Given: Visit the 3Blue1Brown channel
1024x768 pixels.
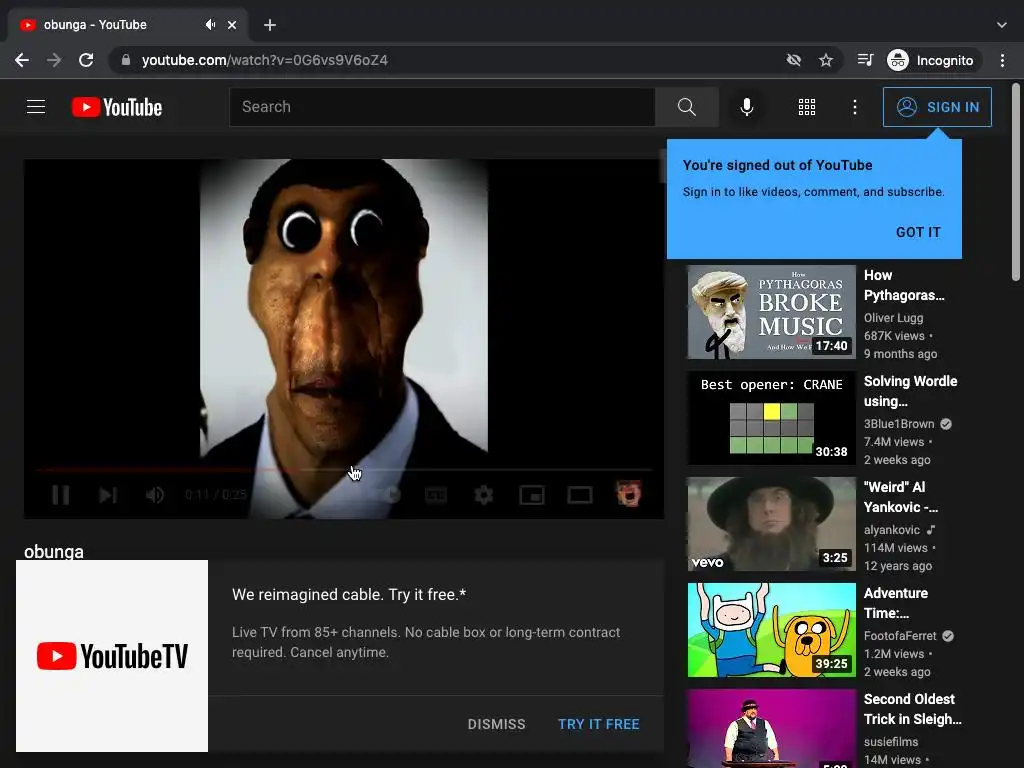Looking at the screenshot, I should (899, 424).
